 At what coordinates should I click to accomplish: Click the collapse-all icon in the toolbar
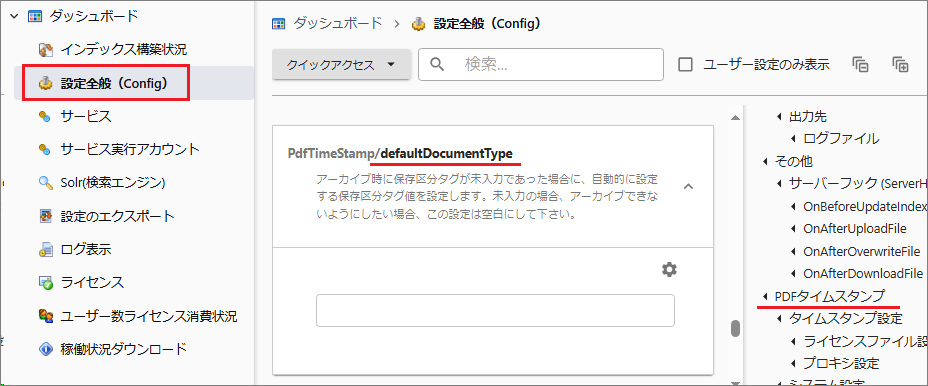click(x=861, y=65)
